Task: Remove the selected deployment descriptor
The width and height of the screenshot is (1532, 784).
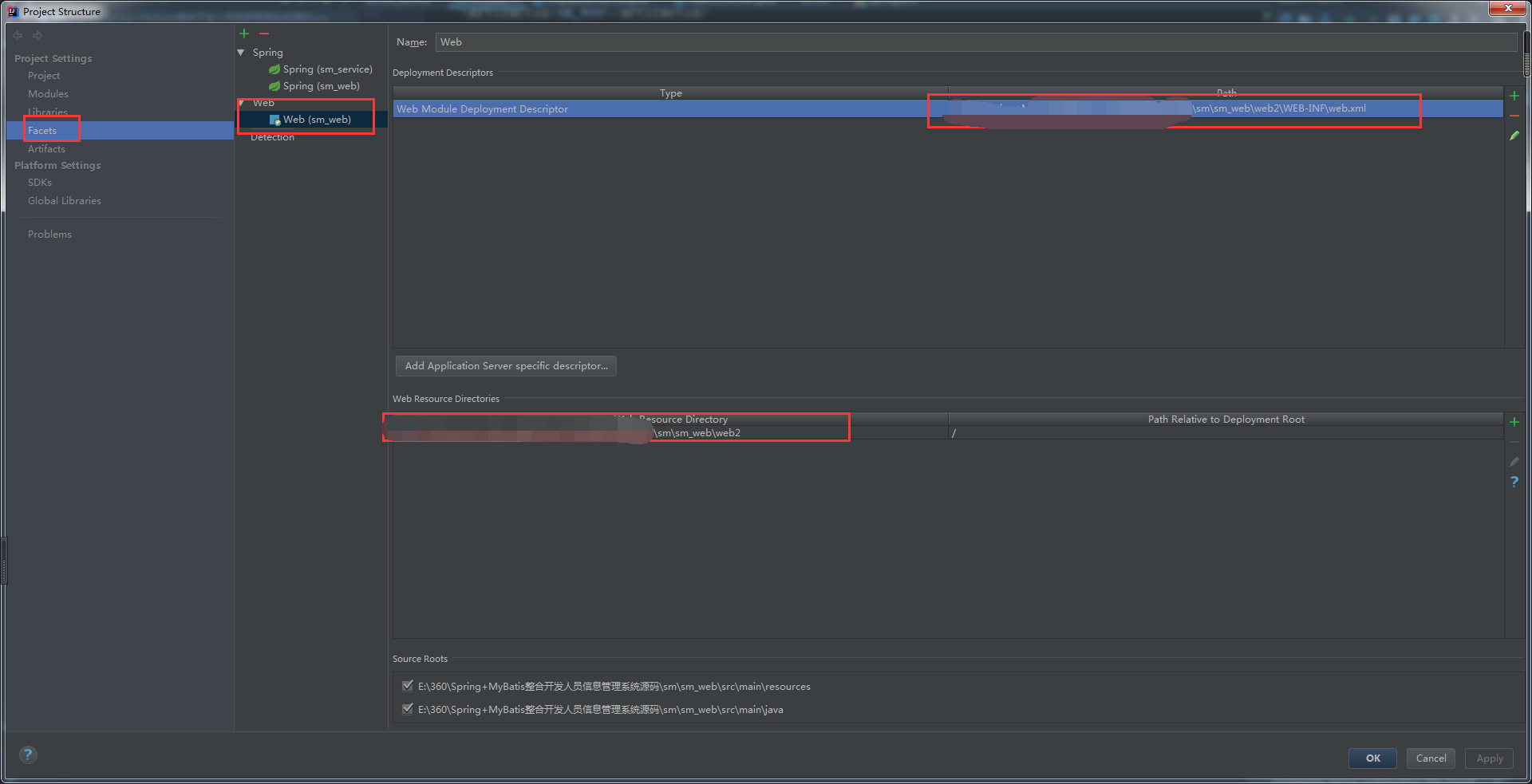Action: pyautogui.click(x=1514, y=116)
